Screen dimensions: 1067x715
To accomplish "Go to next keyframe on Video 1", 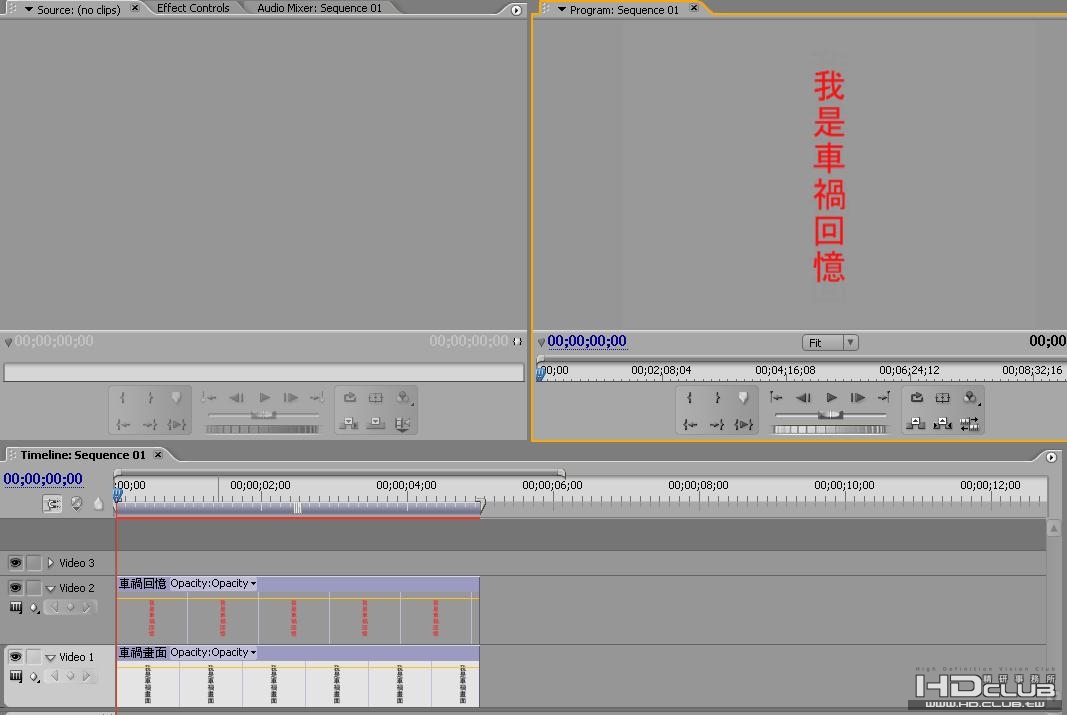I will click(x=86, y=676).
